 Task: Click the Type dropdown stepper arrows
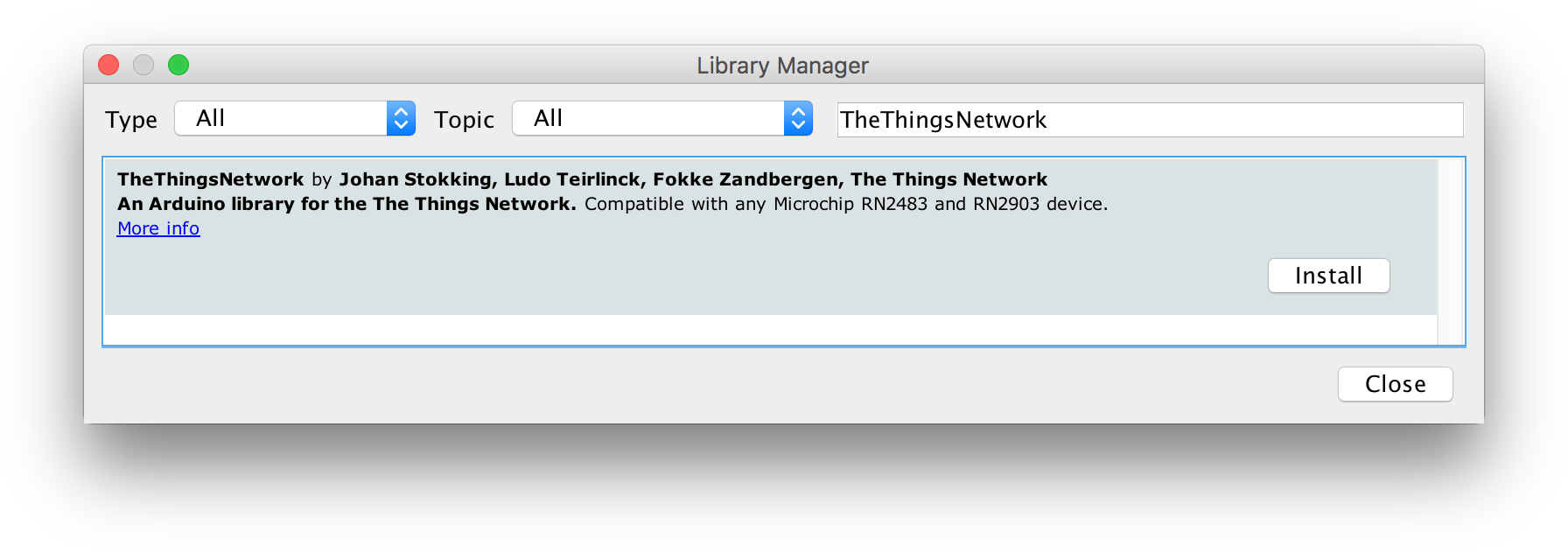click(x=400, y=118)
